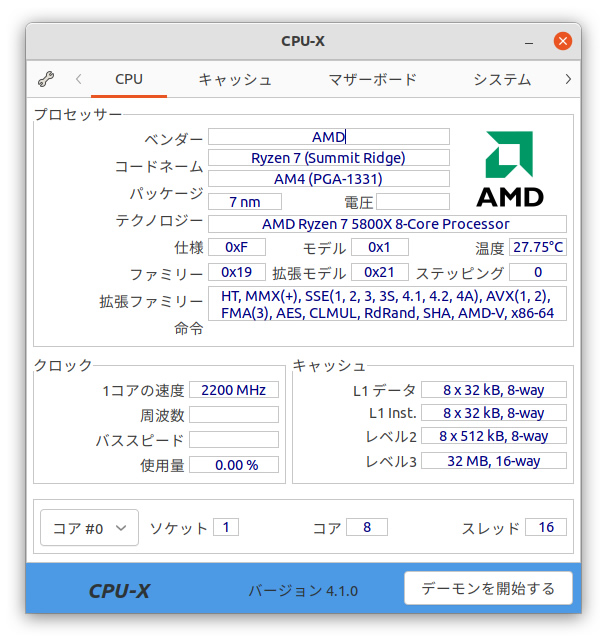Select the CPU tab
This screenshot has width=607, height=642.
point(129,79)
